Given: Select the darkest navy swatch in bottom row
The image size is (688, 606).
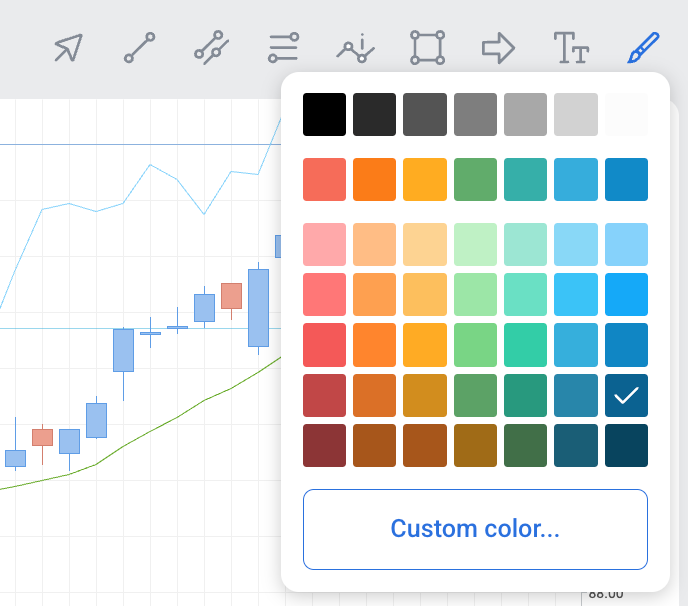Looking at the screenshot, I should 626,445.
